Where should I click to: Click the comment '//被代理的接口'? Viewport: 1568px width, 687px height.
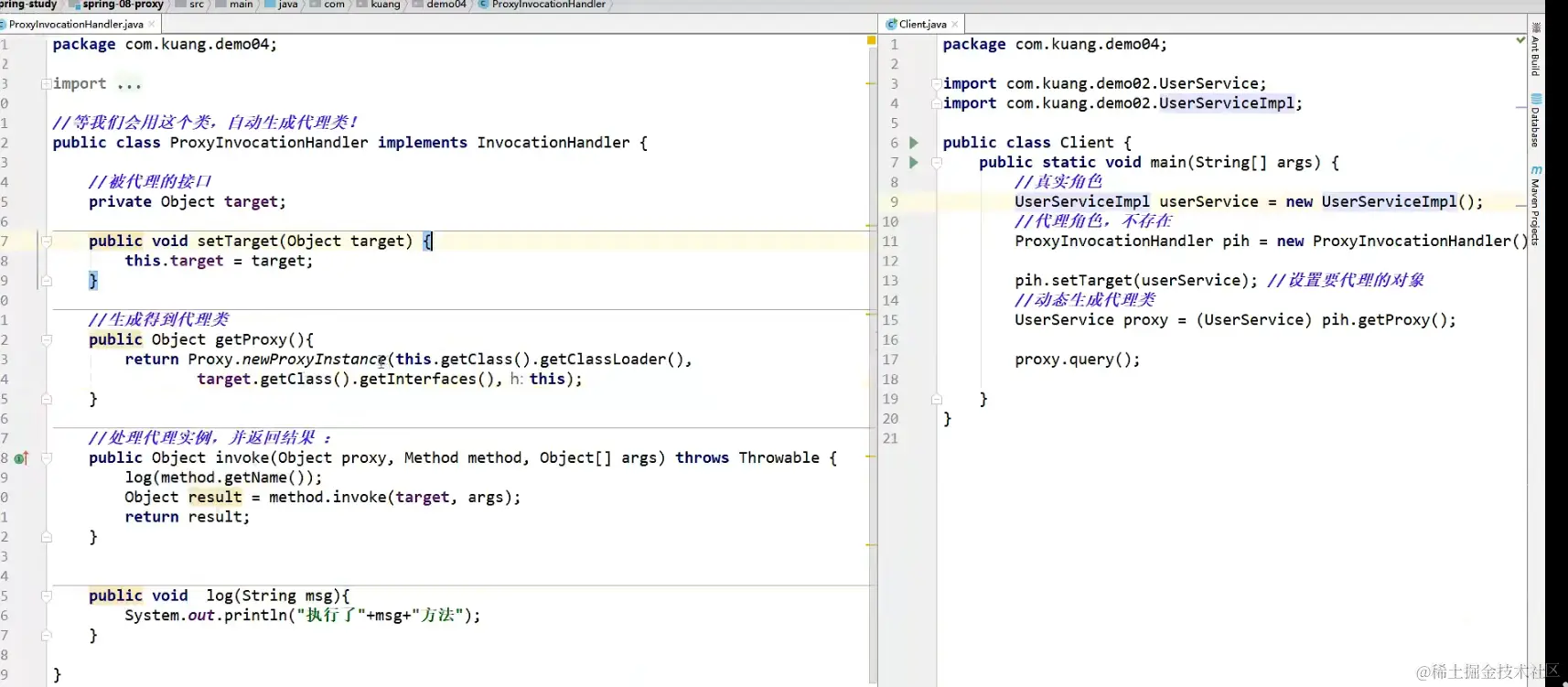tap(150, 182)
